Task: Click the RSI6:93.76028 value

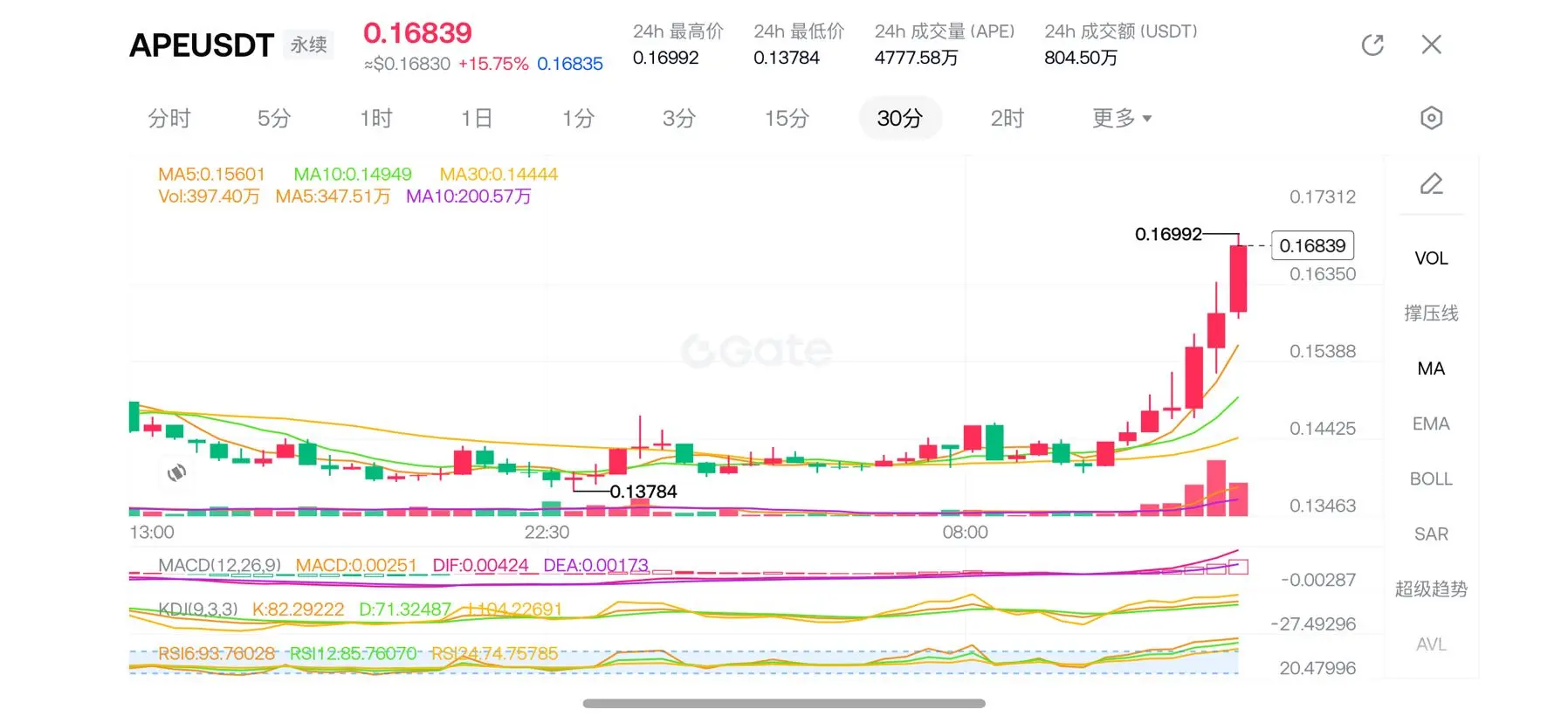Action: pyautogui.click(x=217, y=653)
